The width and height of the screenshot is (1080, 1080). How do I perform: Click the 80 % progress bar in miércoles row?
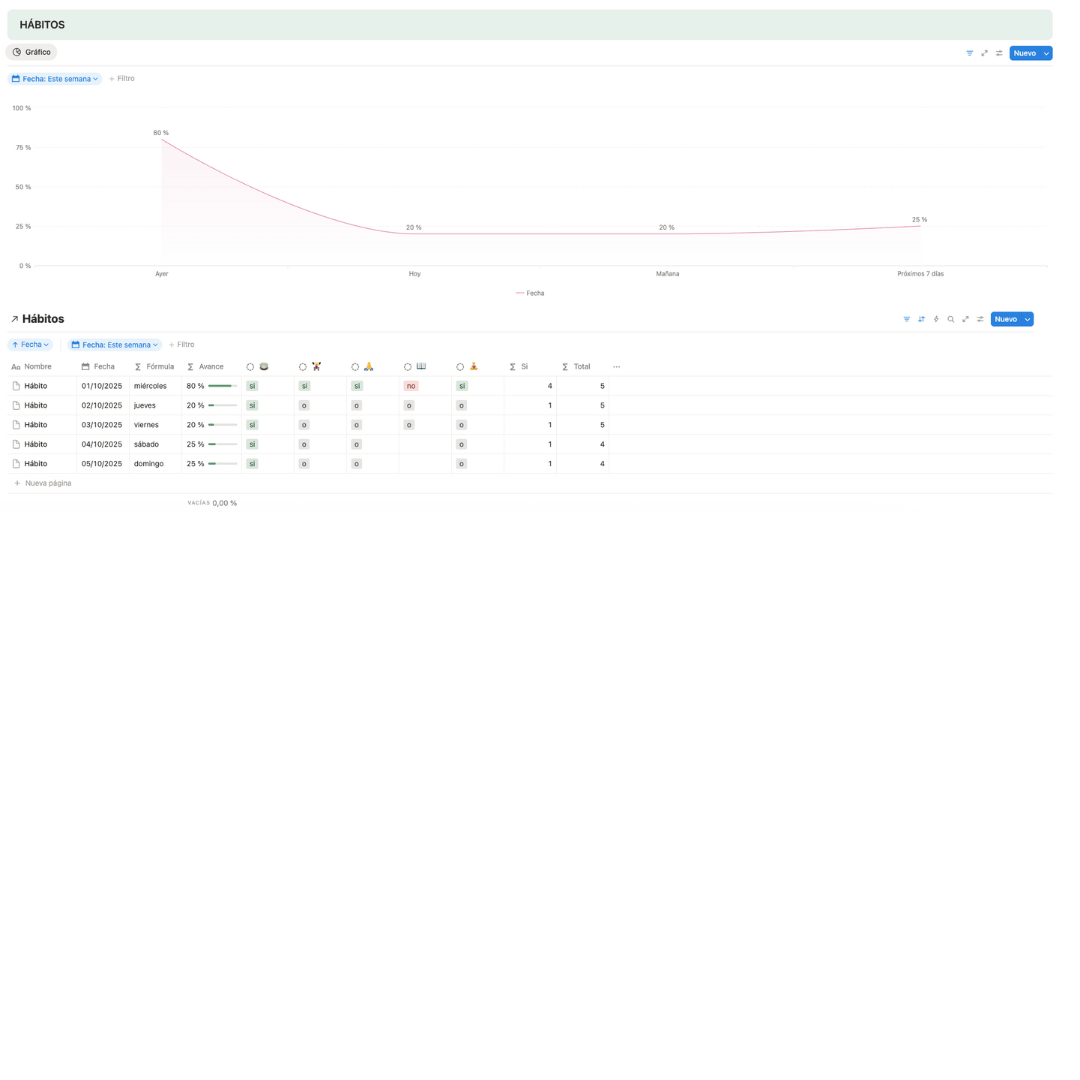(222, 386)
